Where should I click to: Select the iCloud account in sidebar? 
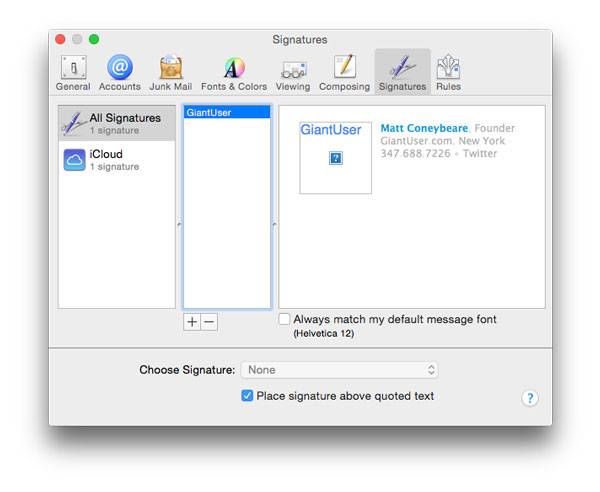coord(117,160)
